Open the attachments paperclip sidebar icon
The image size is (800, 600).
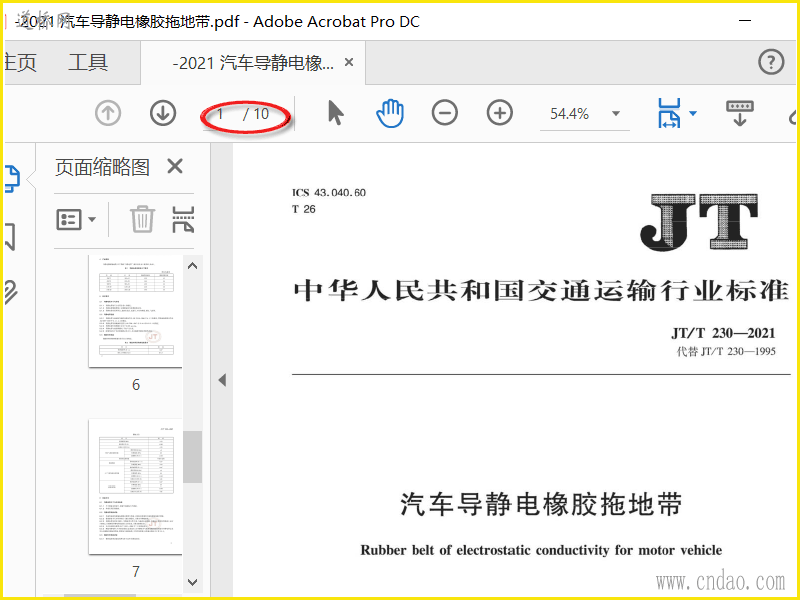(x=11, y=293)
